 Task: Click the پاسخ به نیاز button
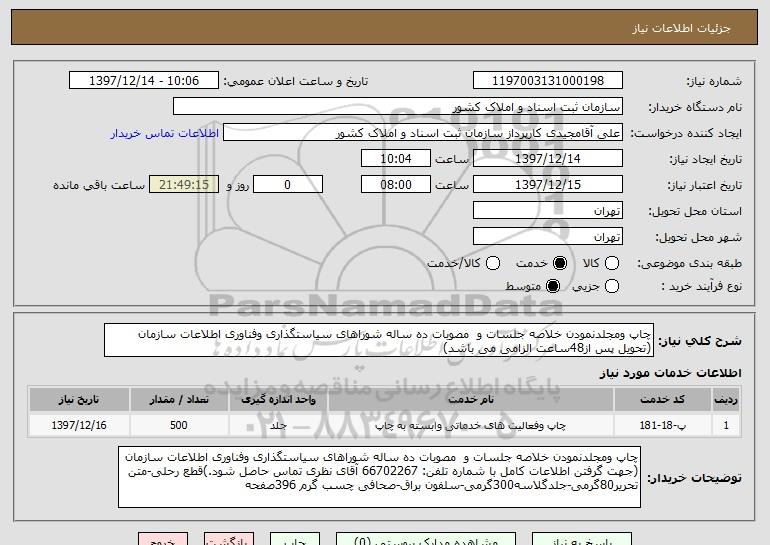[582, 539]
